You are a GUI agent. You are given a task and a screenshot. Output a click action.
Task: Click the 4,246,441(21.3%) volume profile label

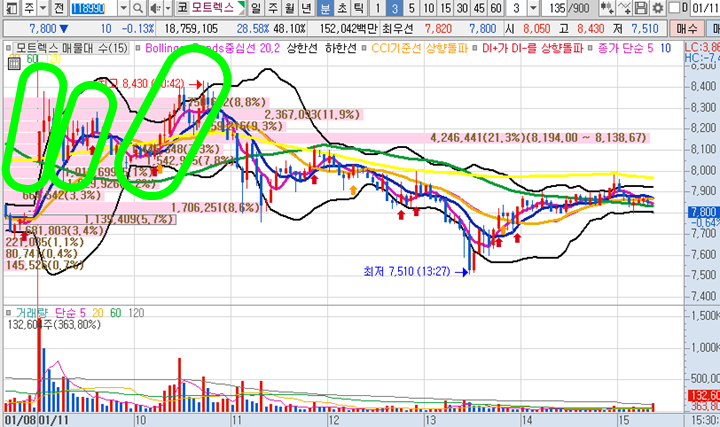(x=538, y=137)
